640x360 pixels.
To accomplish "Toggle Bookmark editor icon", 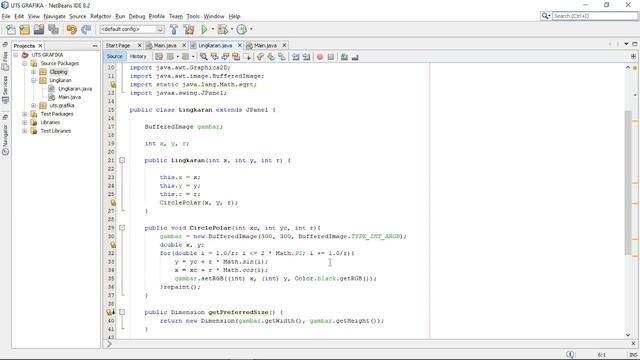I will tap(282, 57).
